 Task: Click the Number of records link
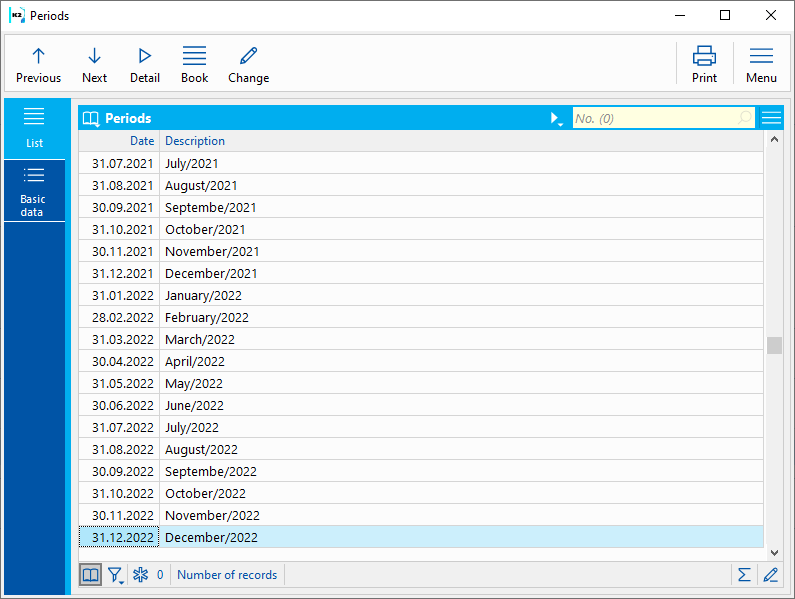click(227, 575)
